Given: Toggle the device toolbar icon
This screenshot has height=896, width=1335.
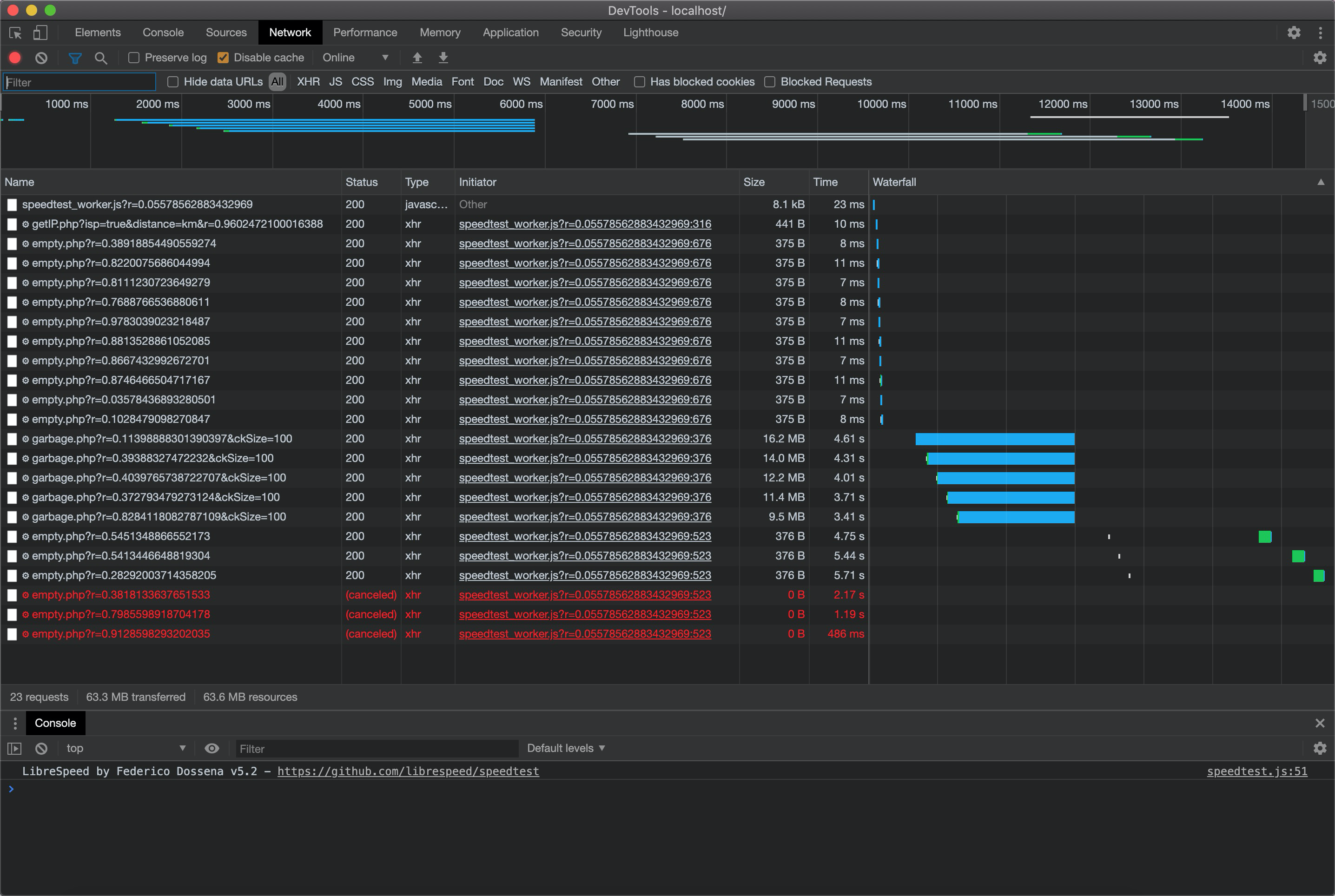Looking at the screenshot, I should click(40, 33).
